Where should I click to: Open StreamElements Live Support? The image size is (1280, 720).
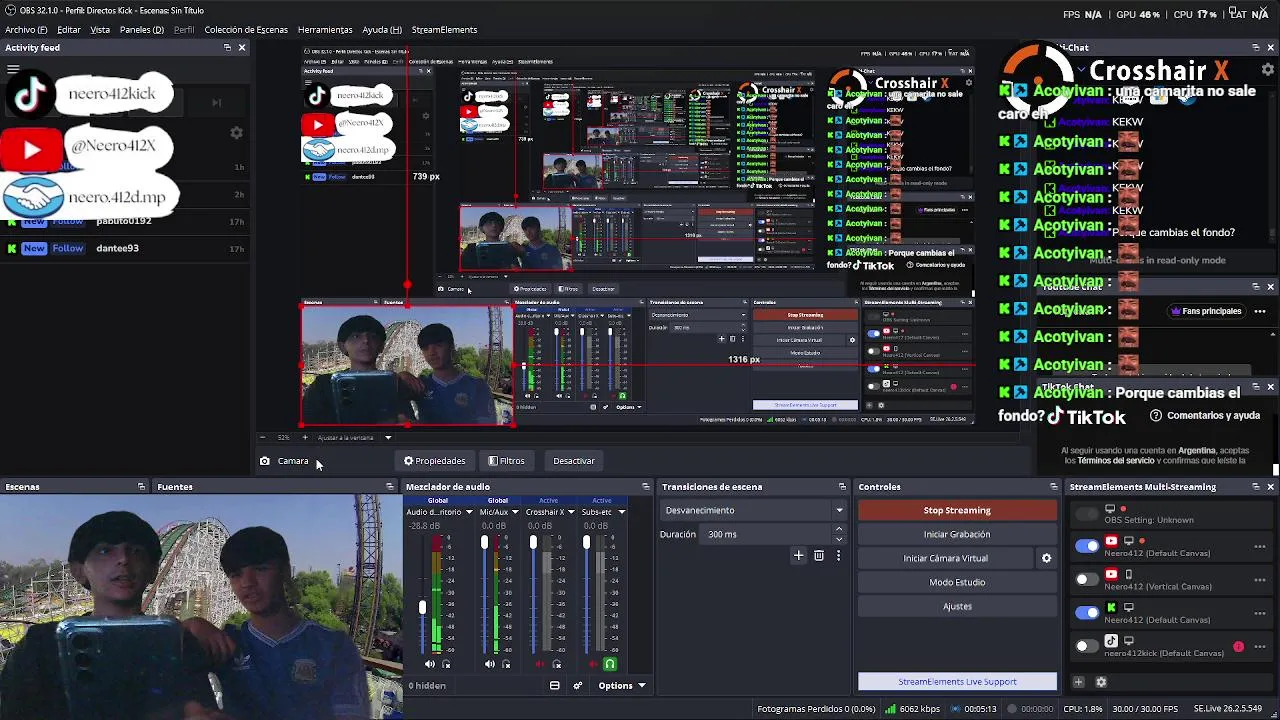(x=957, y=682)
